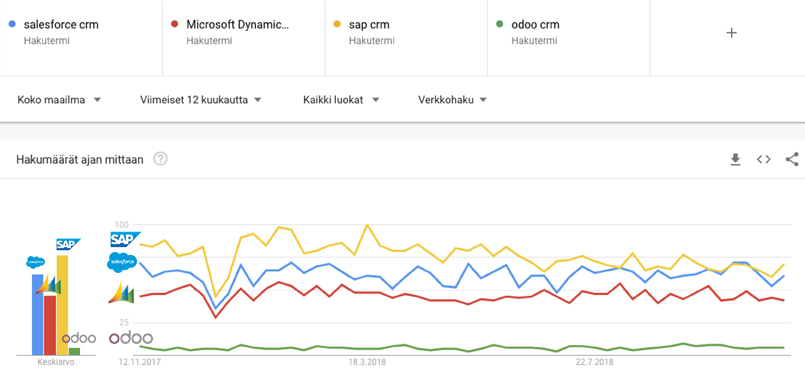Open the Koko maailma region dropdown
805x372 pixels.
[x=59, y=100]
